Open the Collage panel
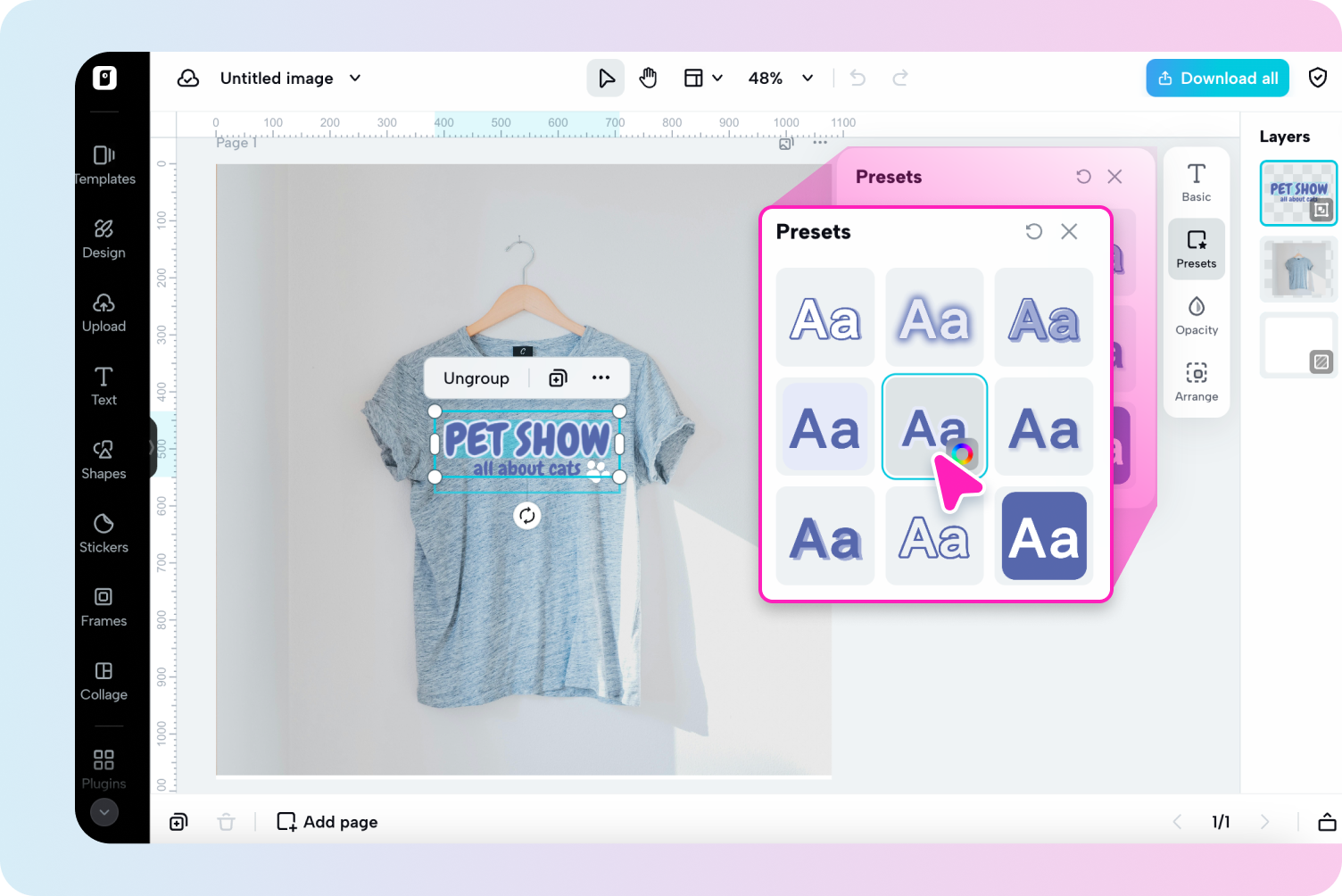This screenshot has width=1342, height=896. [x=104, y=680]
